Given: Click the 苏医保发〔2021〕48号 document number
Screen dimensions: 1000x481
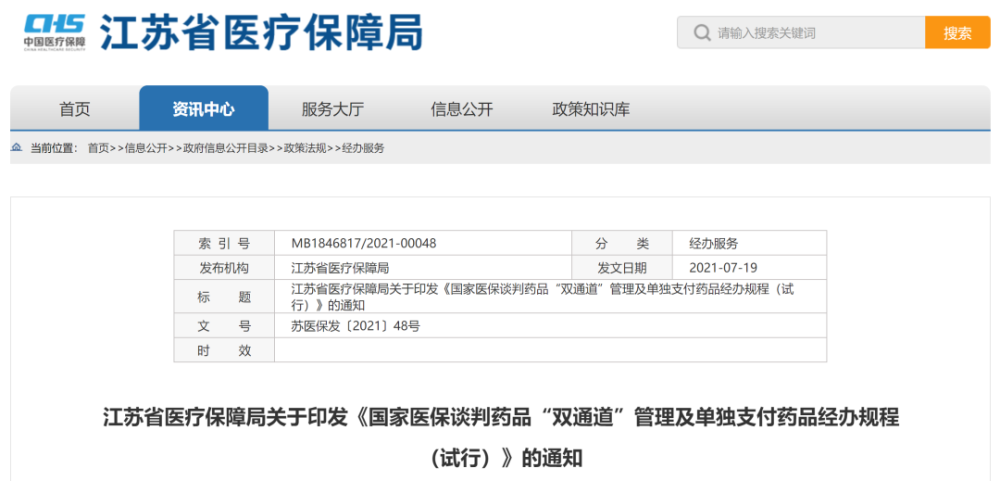Looking at the screenshot, I should (x=356, y=326).
